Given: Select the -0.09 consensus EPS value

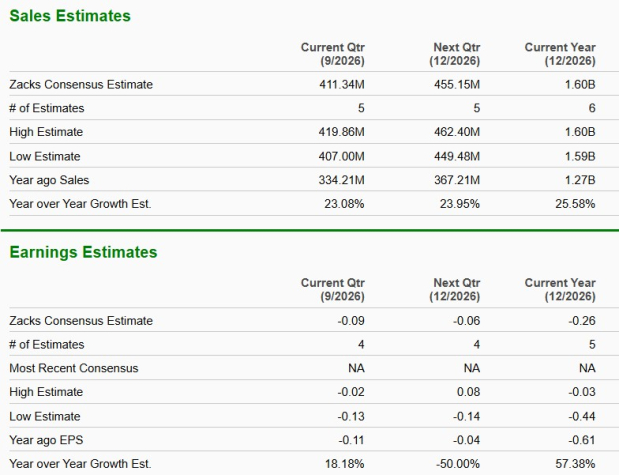Looking at the screenshot, I should click(x=351, y=321).
